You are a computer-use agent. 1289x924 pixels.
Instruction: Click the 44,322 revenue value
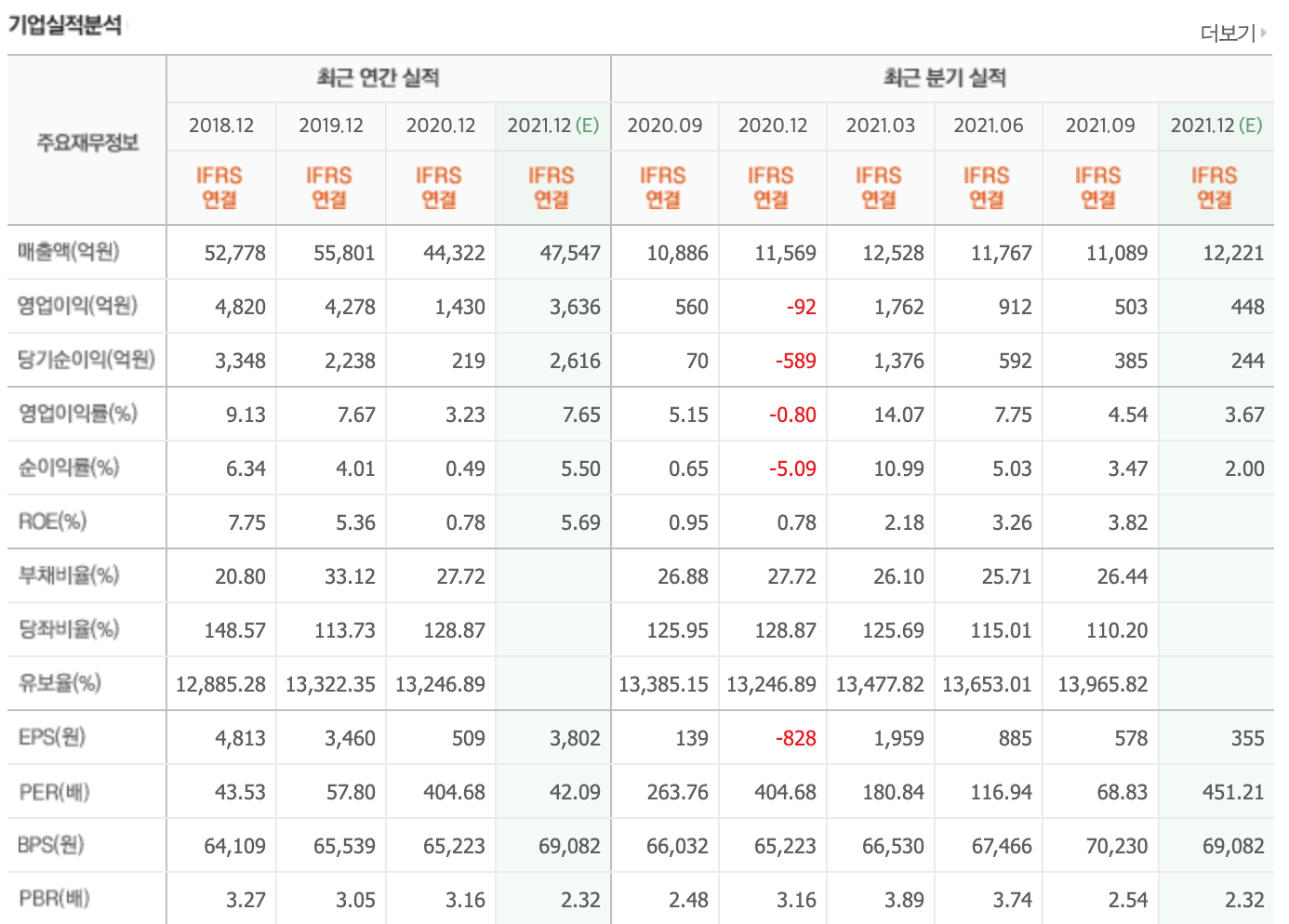(454, 253)
